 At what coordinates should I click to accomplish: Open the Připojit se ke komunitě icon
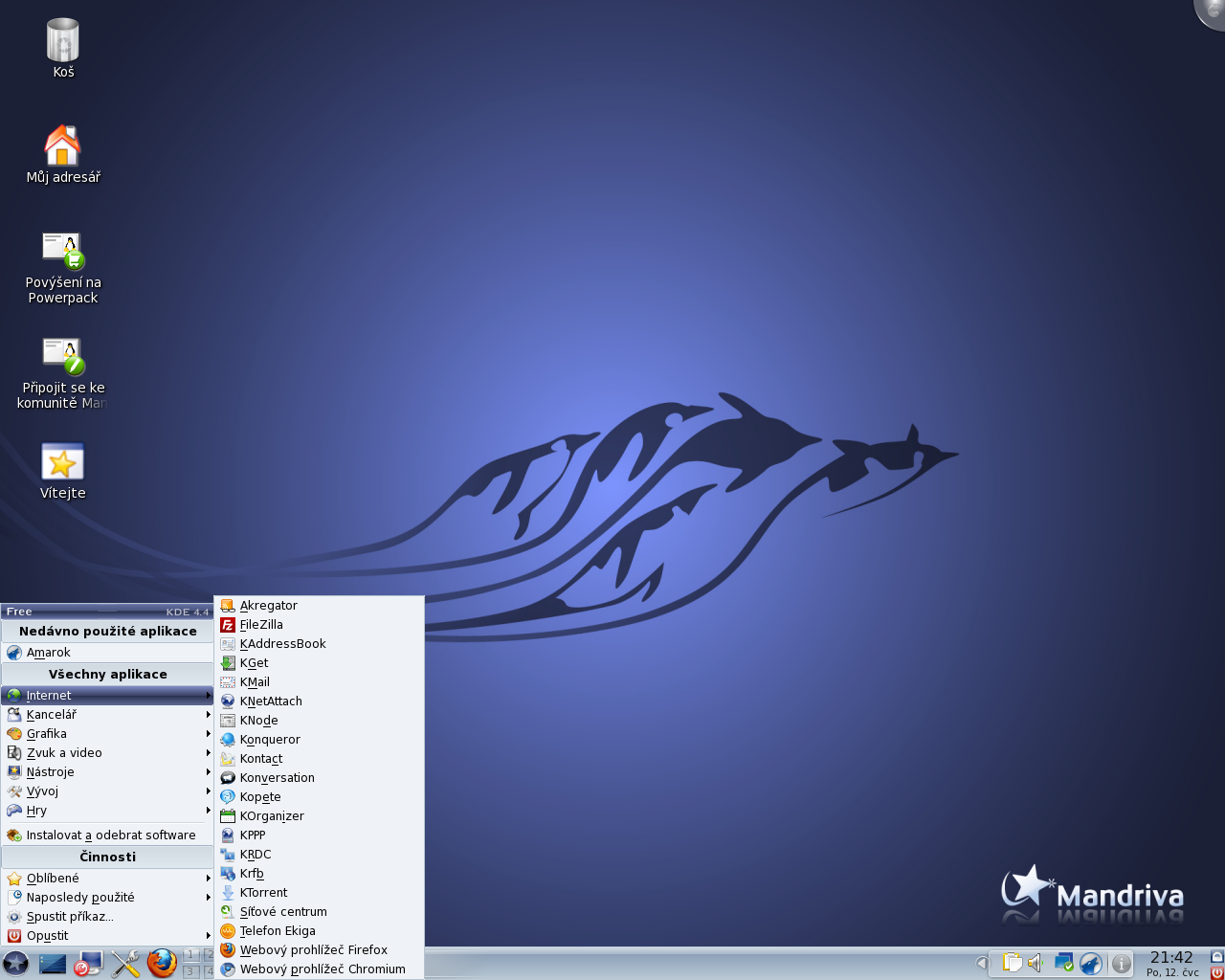[x=63, y=373]
